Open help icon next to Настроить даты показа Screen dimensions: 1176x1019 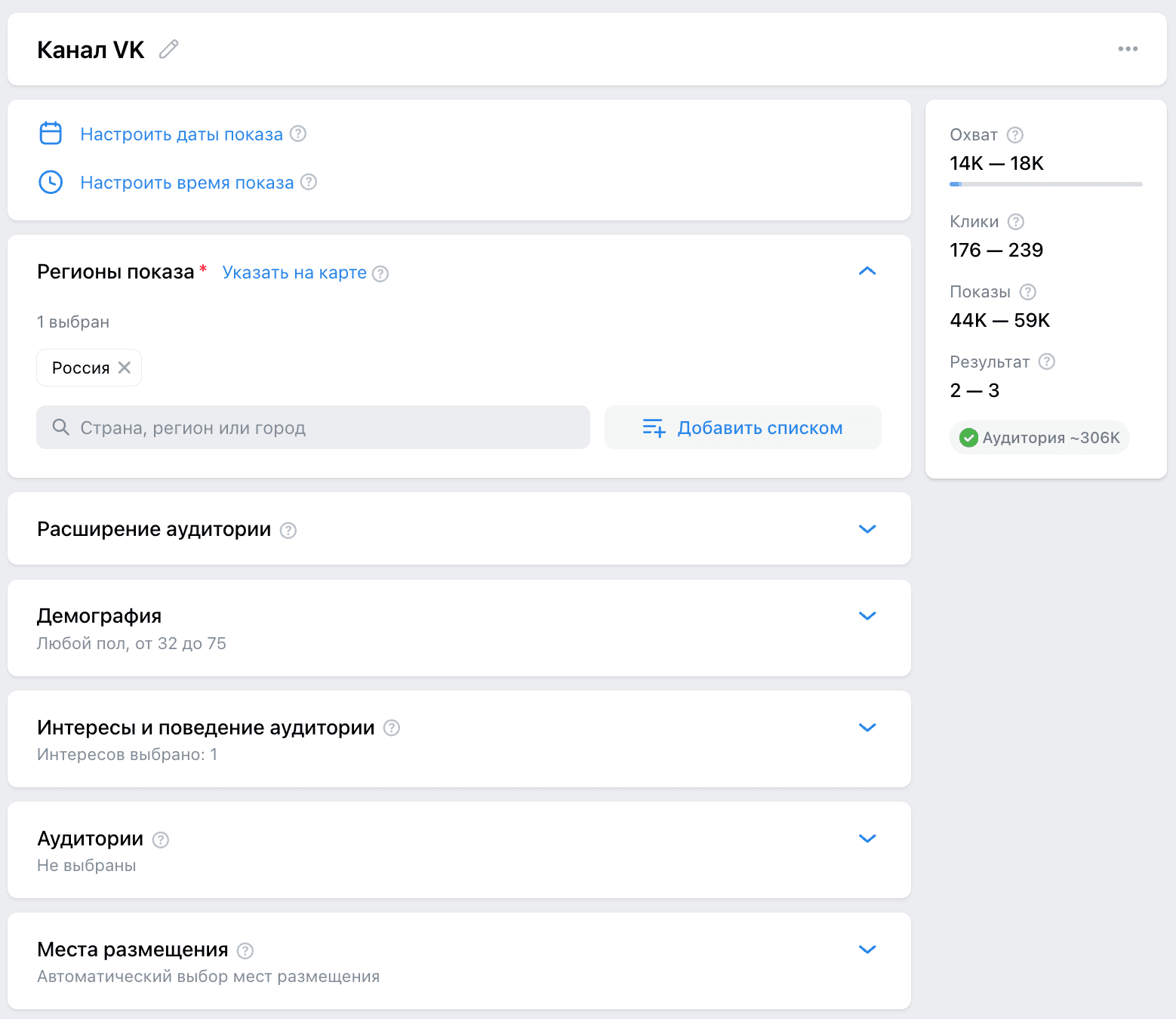point(299,134)
